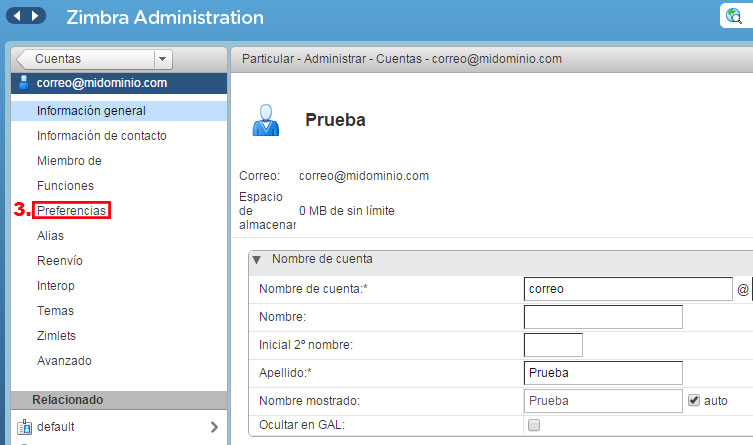Open the Avanzado section
The height and width of the screenshot is (445, 753).
tap(64, 361)
